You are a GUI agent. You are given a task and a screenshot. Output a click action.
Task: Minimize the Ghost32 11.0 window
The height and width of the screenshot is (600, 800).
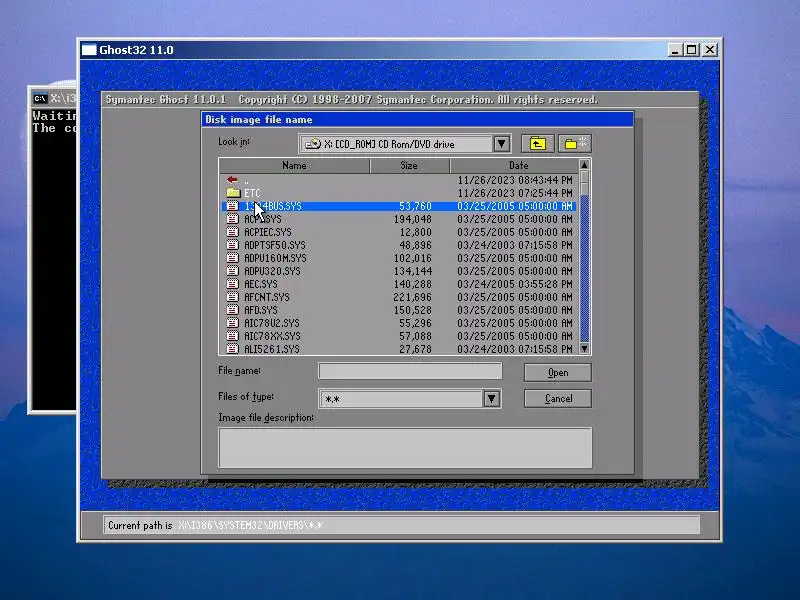pyautogui.click(x=675, y=50)
